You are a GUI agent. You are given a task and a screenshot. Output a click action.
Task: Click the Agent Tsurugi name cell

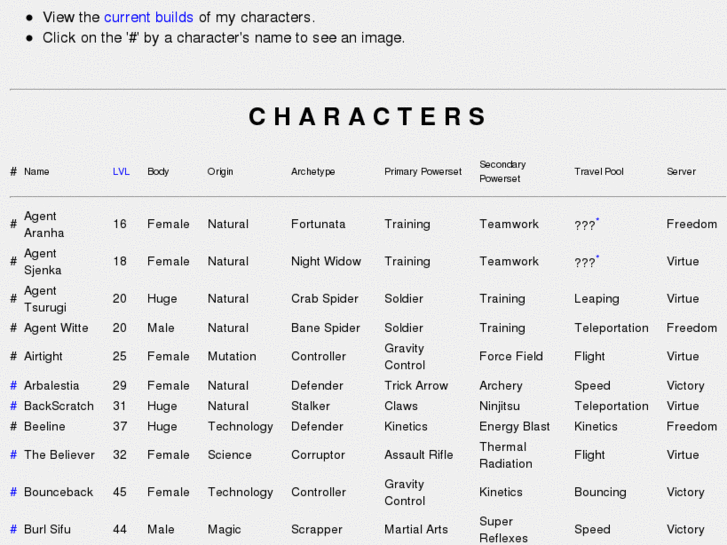[x=45, y=299]
